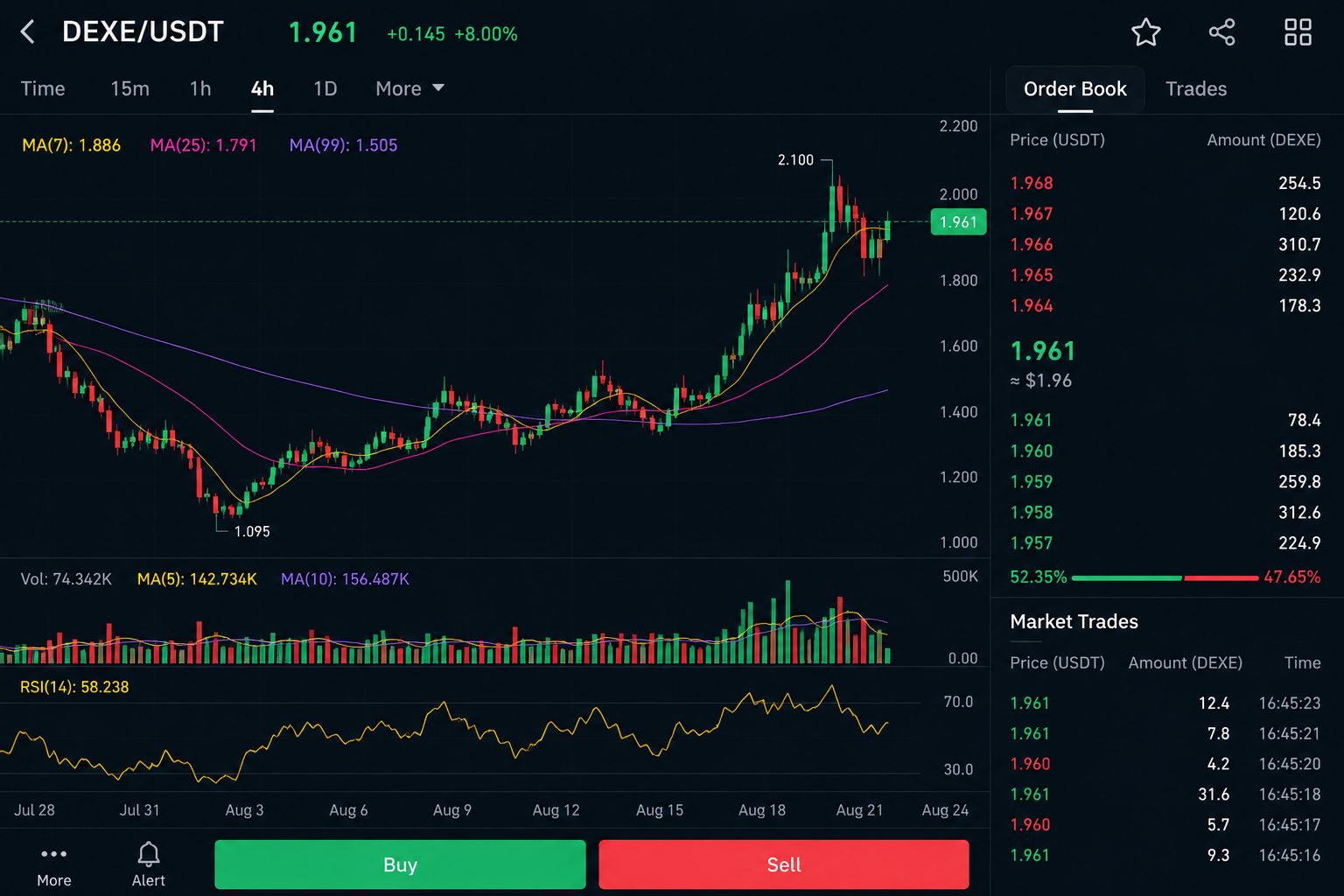The image size is (1344, 896).
Task: Click the DEXE/USDT pair title
Action: 143,32
